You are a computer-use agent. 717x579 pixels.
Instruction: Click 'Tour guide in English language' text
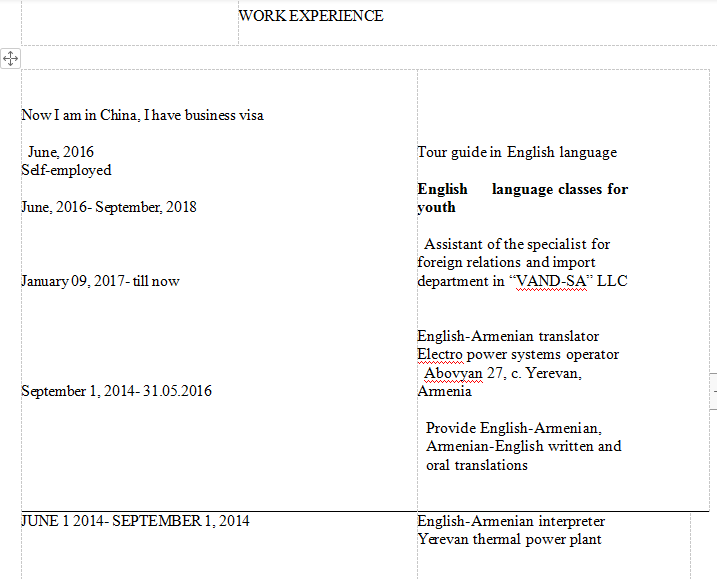coord(517,152)
